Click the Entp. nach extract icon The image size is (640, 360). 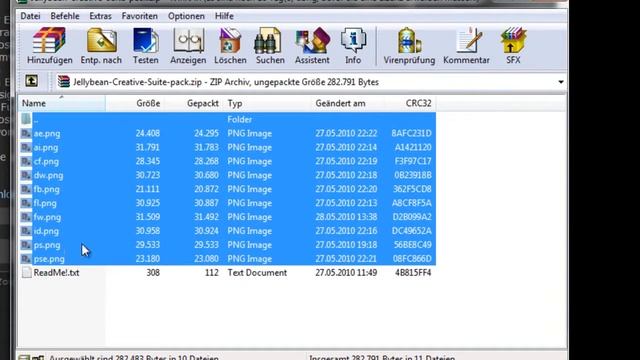(x=101, y=41)
